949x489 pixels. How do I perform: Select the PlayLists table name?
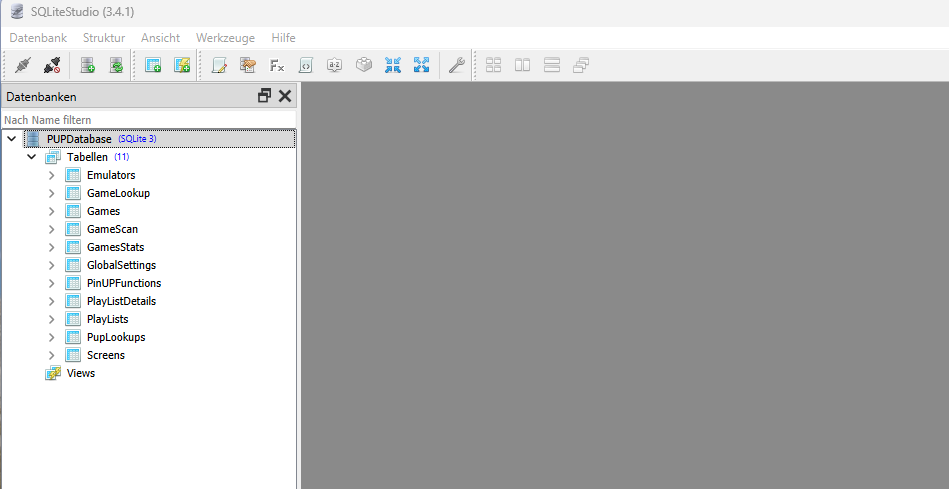[x=108, y=319]
